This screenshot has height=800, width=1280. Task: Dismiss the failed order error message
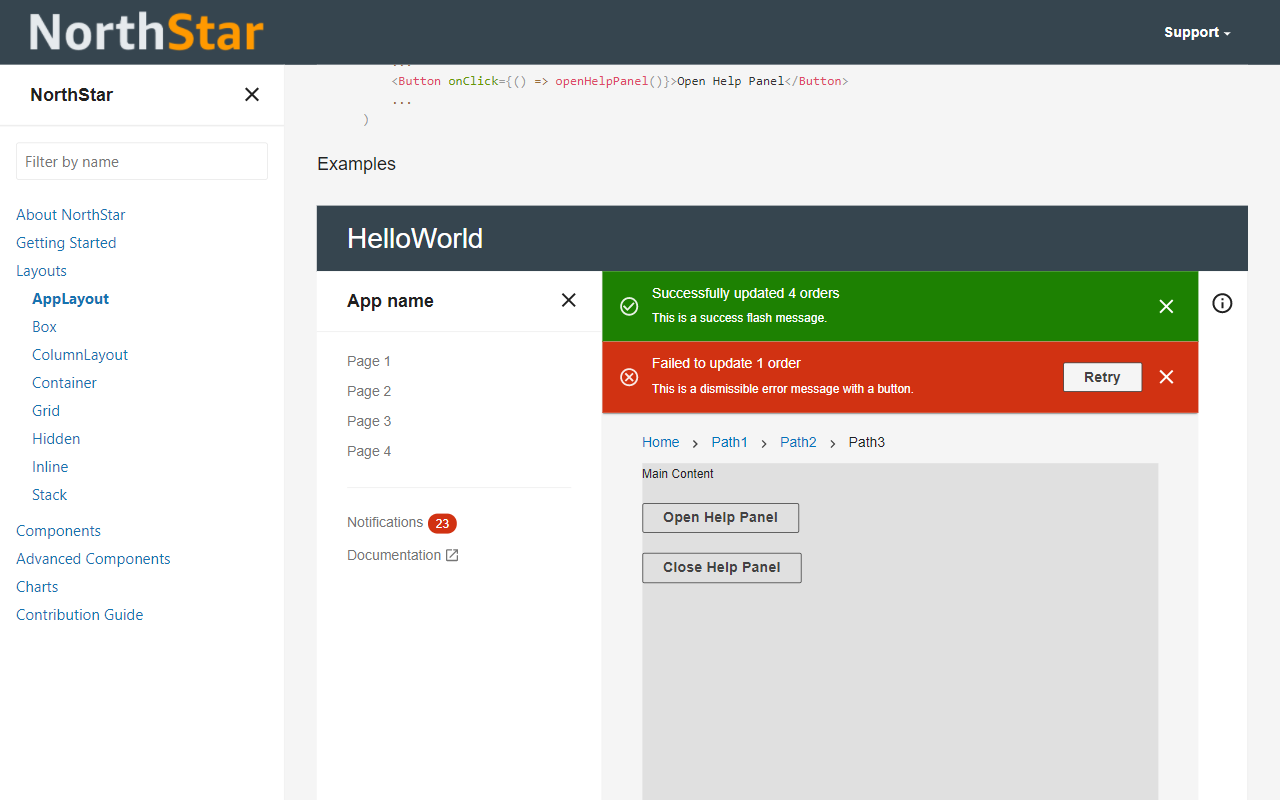(1166, 377)
